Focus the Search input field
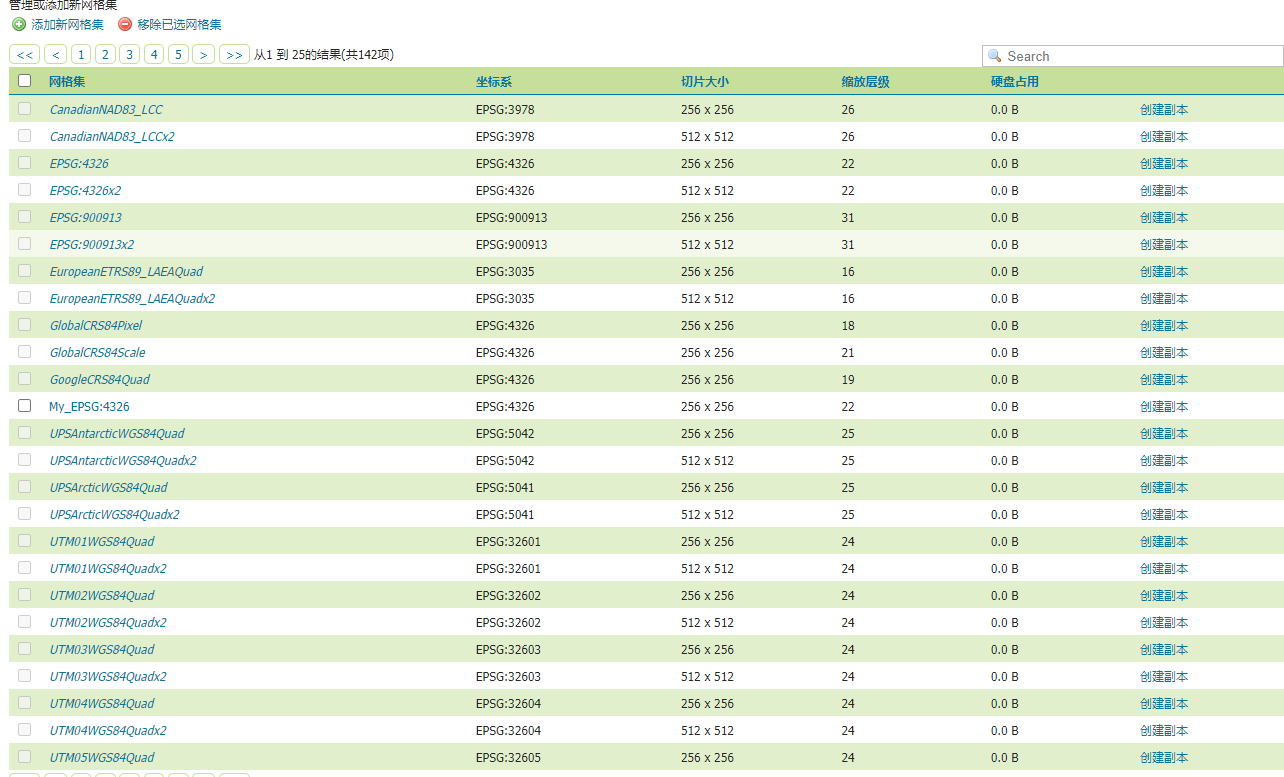 pyautogui.click(x=1140, y=56)
